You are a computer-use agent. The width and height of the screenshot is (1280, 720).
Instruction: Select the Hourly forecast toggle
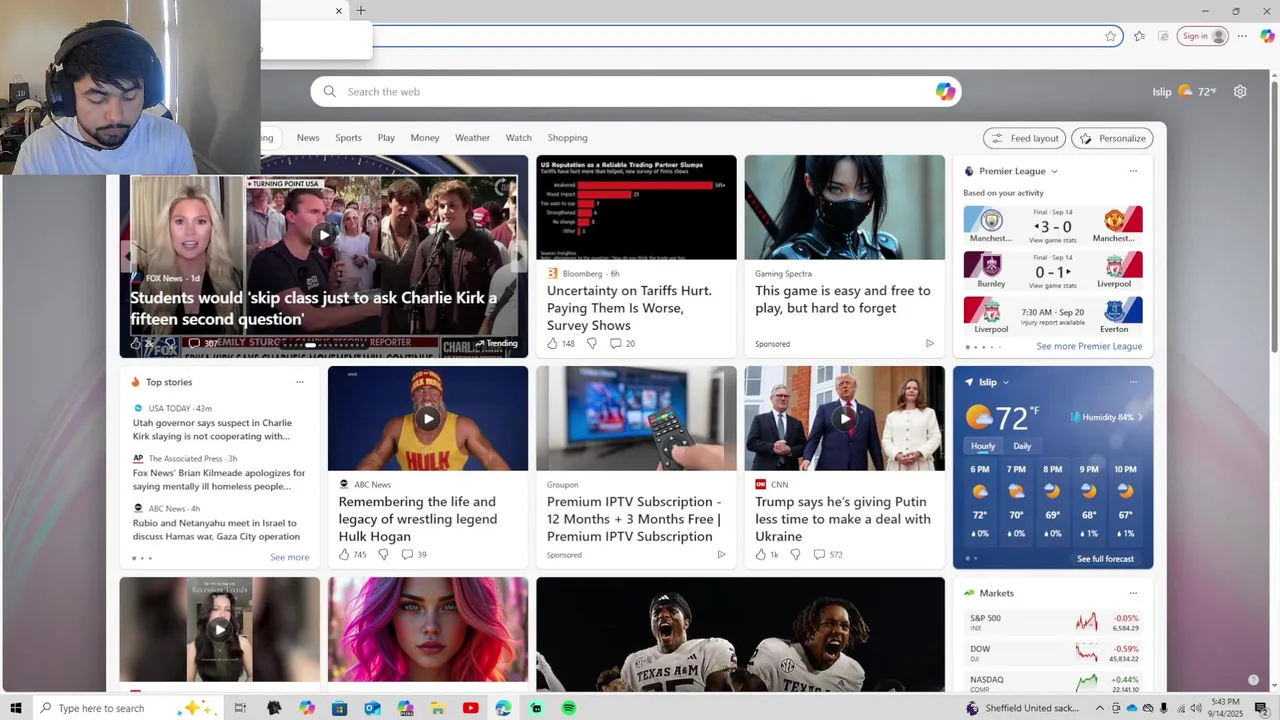tap(983, 446)
